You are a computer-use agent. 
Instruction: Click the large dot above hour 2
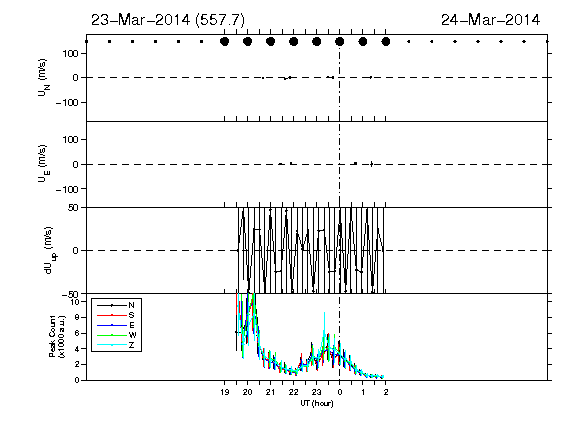[386, 42]
